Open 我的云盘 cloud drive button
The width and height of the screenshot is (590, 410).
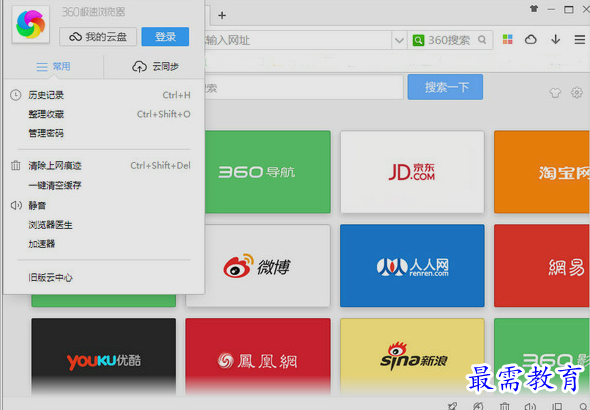pos(98,36)
